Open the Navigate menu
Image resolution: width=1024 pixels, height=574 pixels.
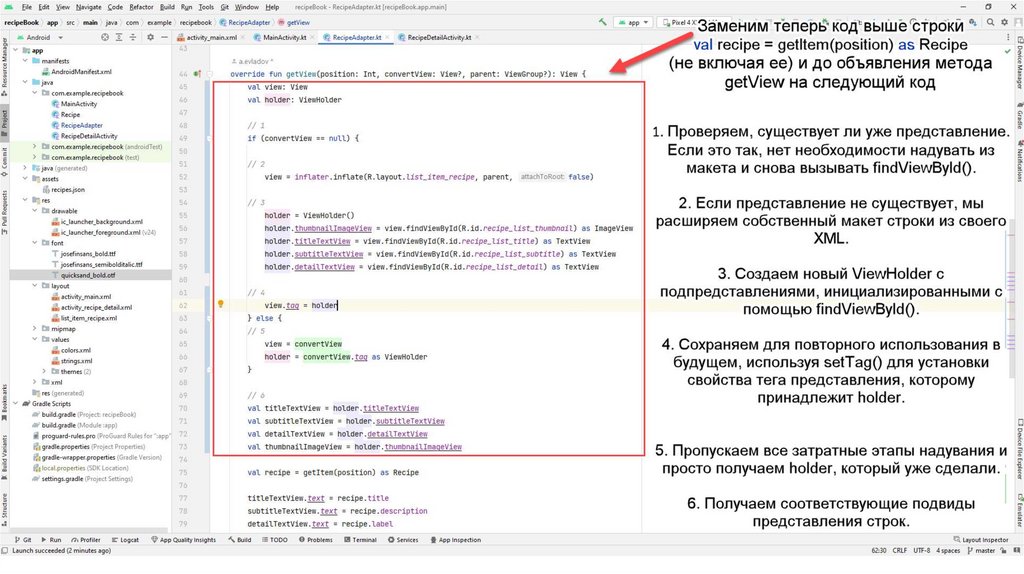pyautogui.click(x=88, y=7)
